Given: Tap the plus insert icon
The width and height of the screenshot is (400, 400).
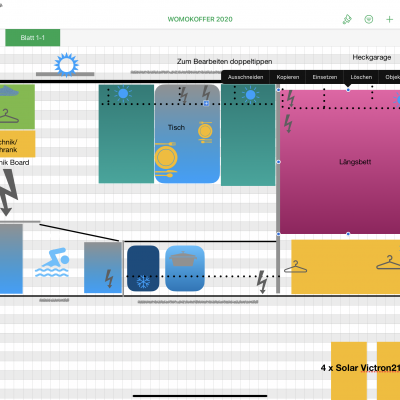Looking at the screenshot, I should 389,19.
